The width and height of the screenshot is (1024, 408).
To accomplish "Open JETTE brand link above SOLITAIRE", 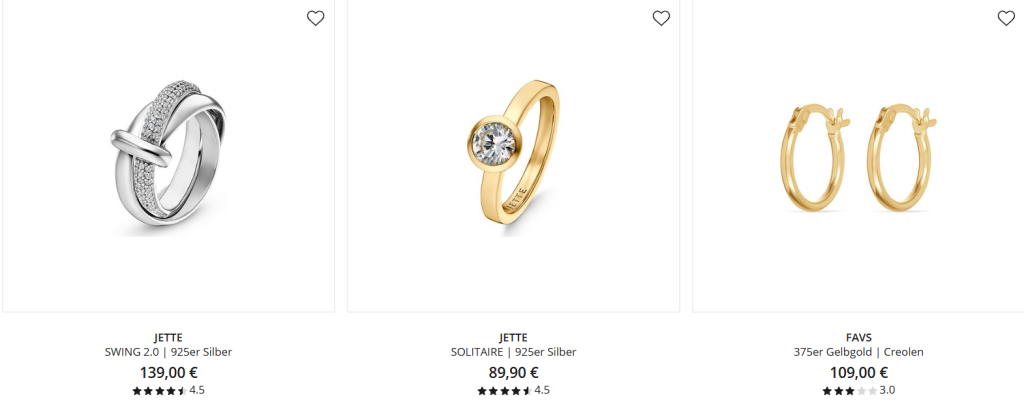I will click(x=513, y=337).
